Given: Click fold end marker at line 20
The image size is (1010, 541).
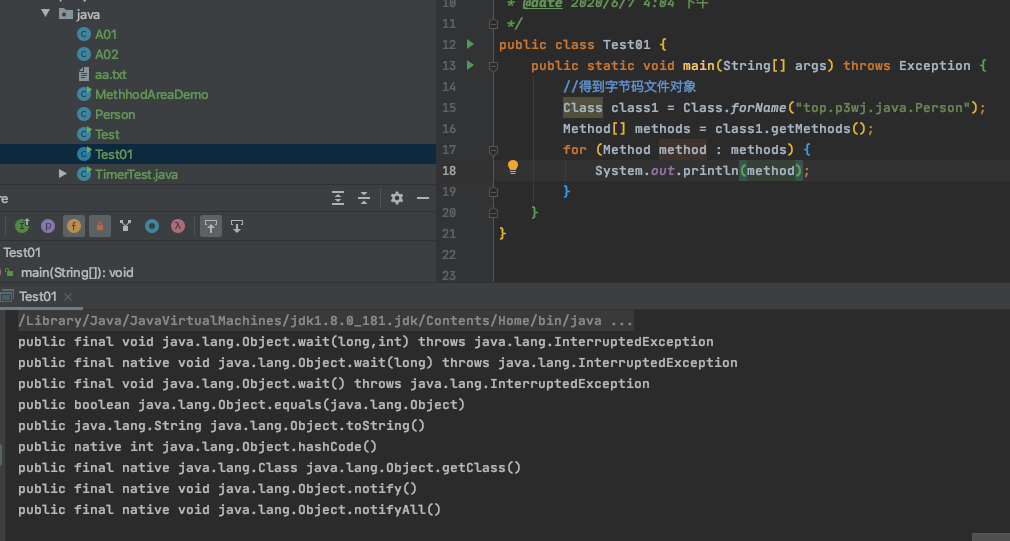Looking at the screenshot, I should 493,213.
